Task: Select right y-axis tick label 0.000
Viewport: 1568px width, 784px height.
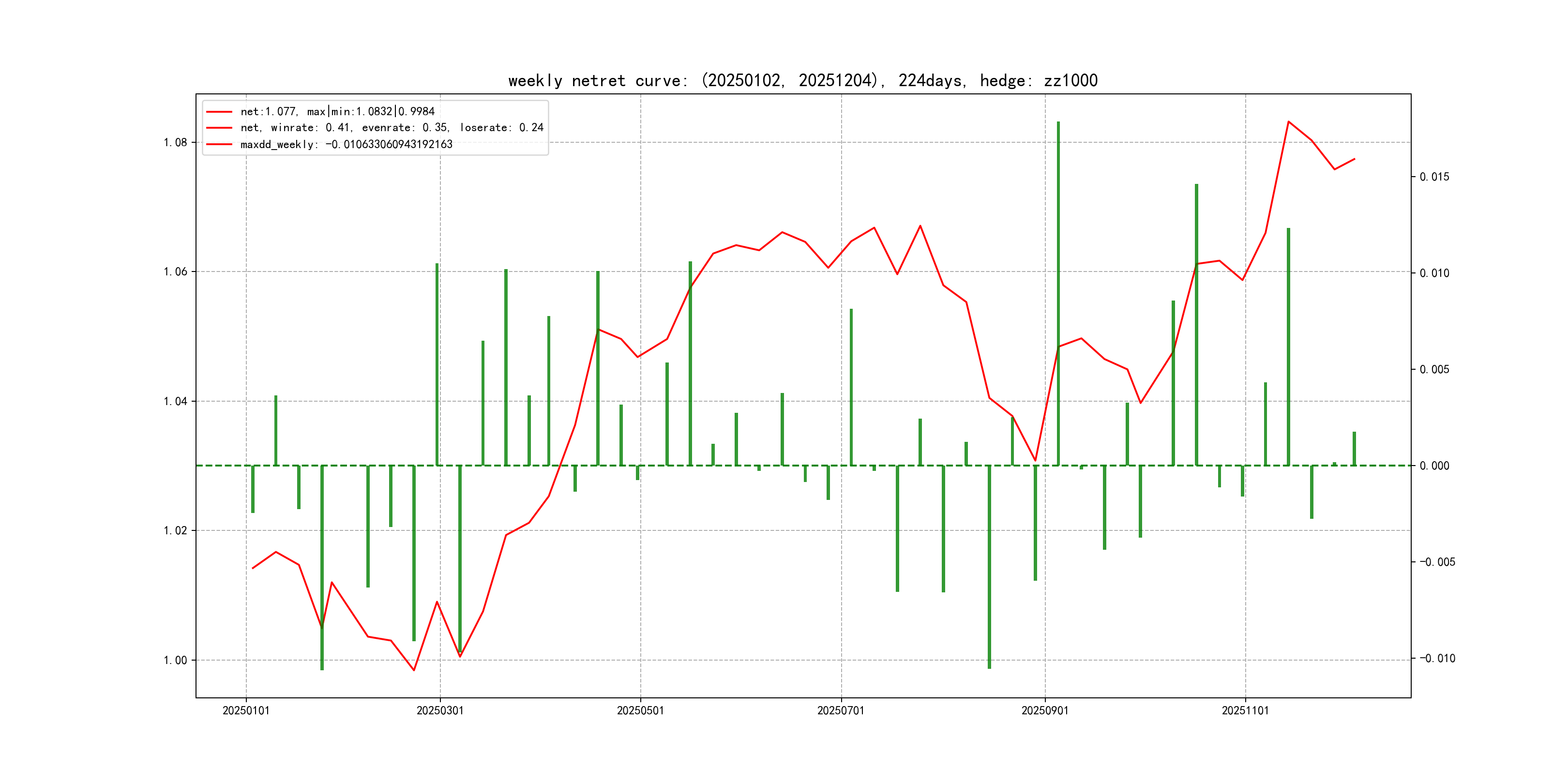Action: coord(1434,466)
